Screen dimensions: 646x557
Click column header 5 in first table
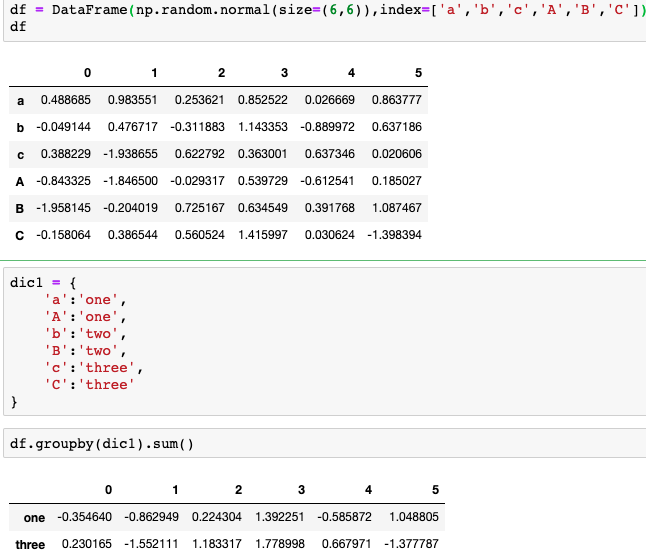[418, 73]
